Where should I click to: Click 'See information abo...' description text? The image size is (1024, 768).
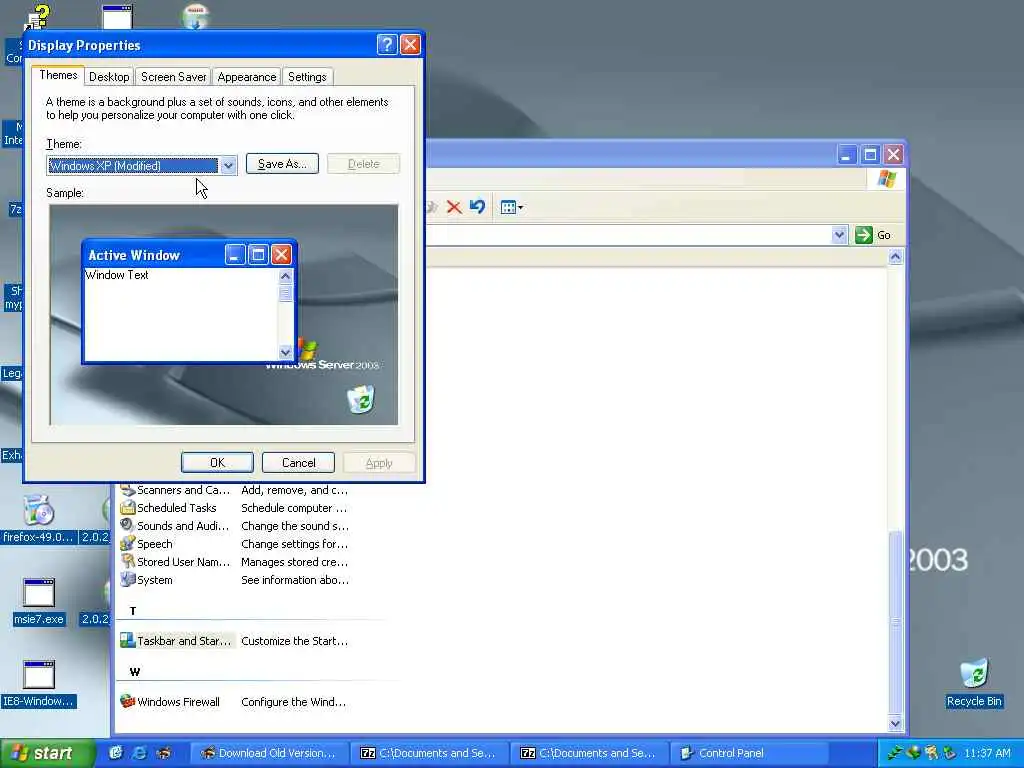point(295,580)
